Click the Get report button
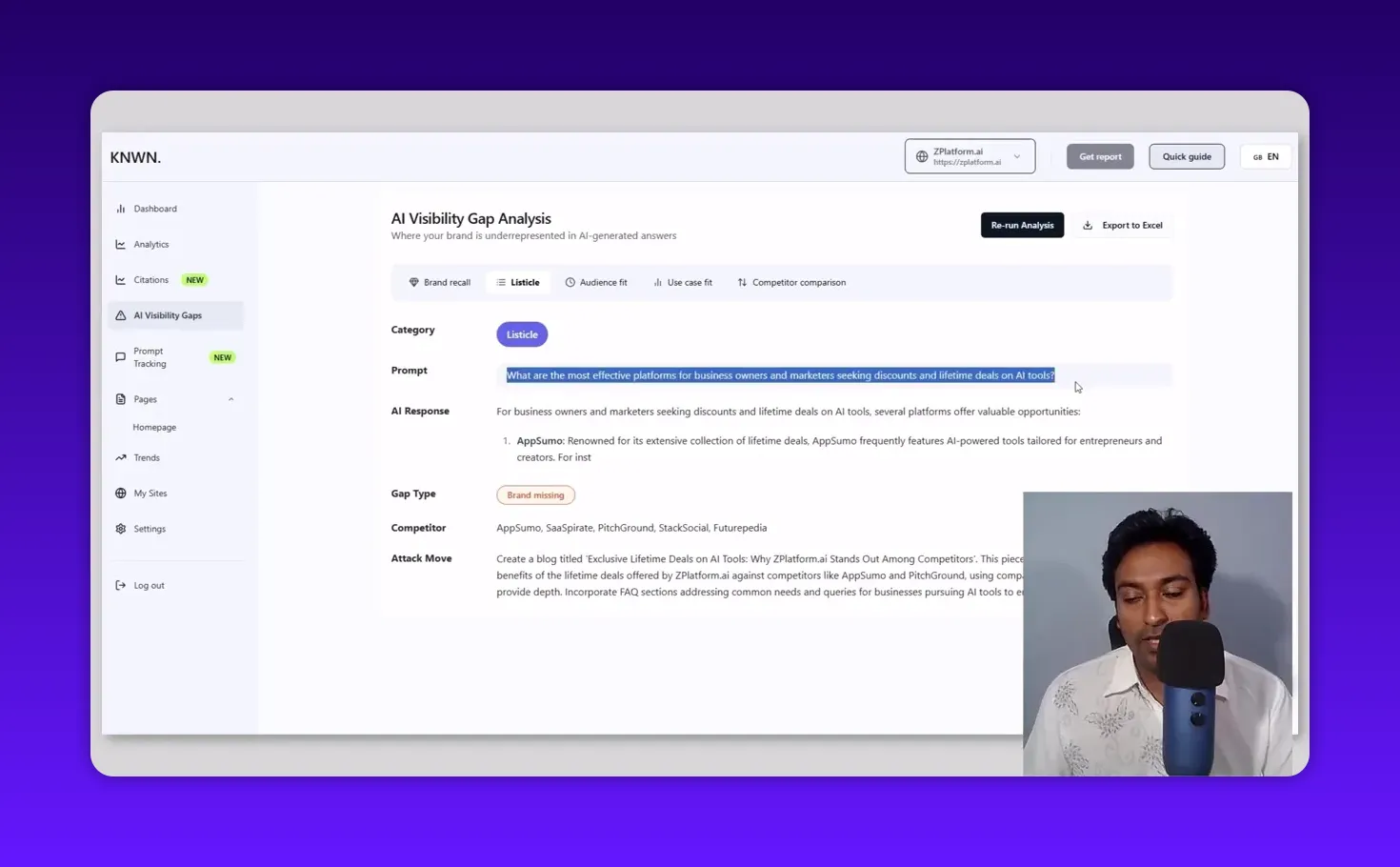This screenshot has width=1400, height=867. click(x=1100, y=156)
